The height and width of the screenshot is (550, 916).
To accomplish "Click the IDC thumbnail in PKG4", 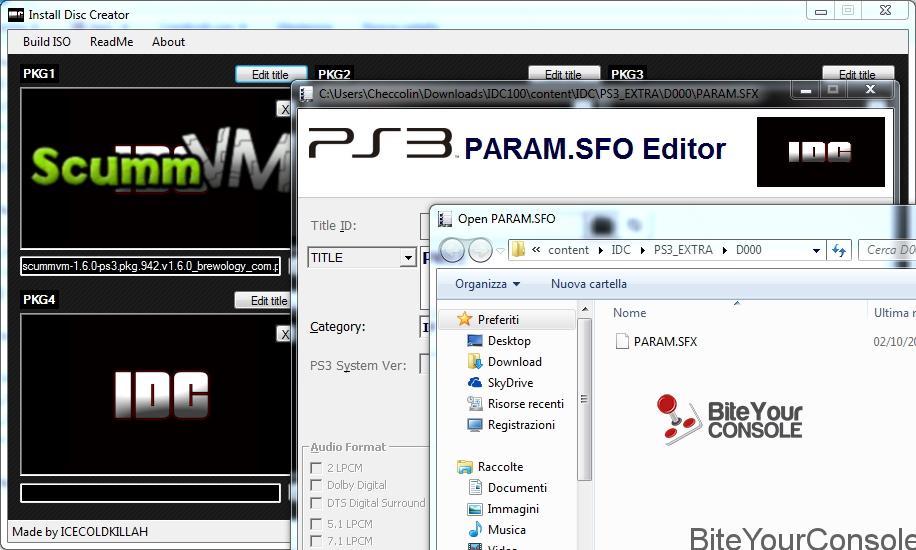I will [x=156, y=395].
